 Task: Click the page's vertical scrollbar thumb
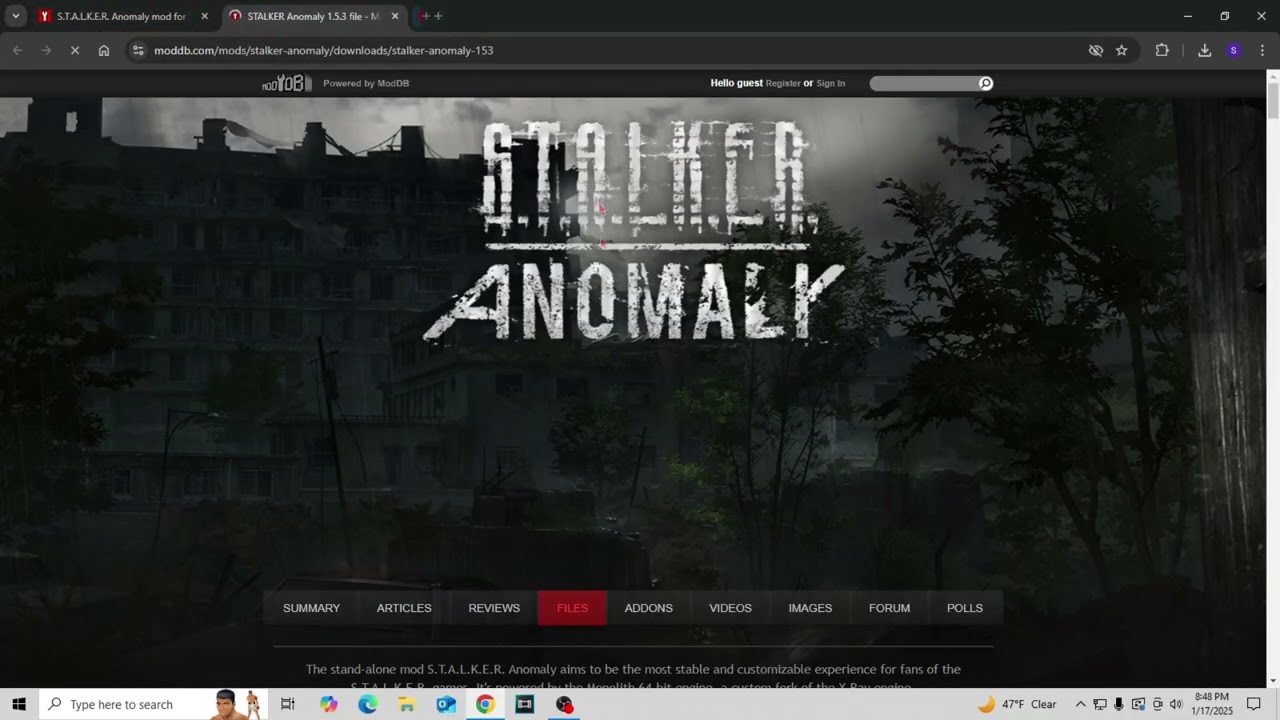1273,101
